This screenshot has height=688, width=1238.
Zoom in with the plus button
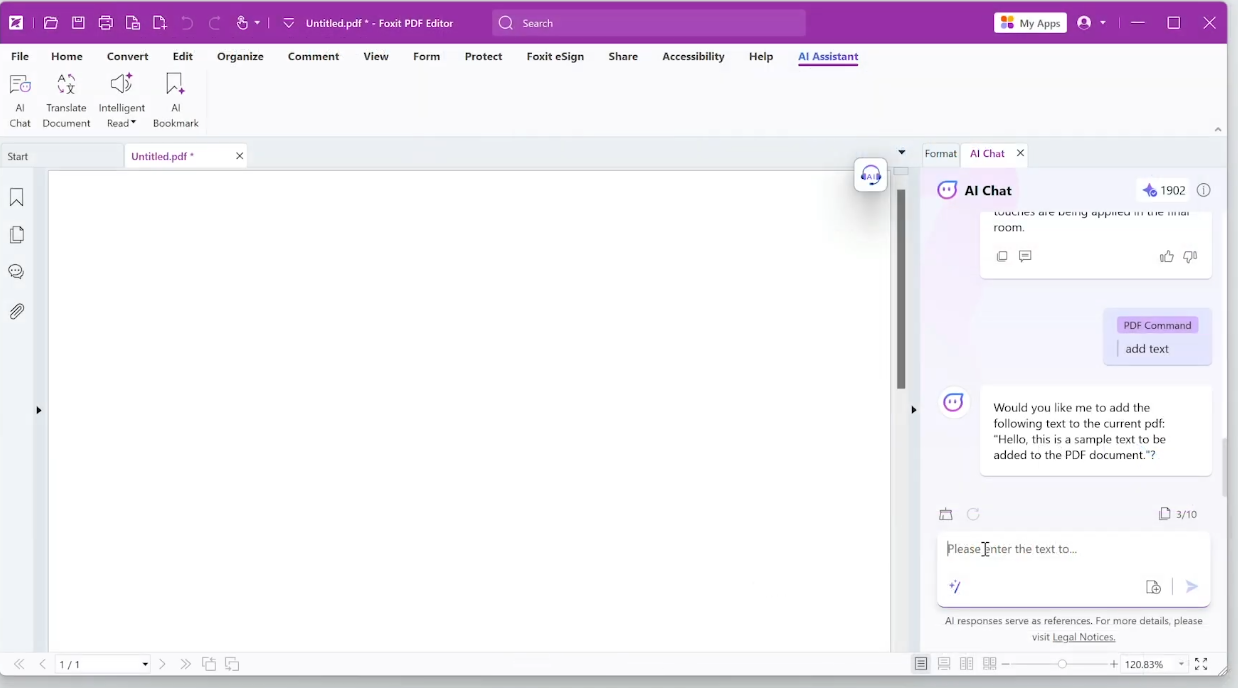1114,664
